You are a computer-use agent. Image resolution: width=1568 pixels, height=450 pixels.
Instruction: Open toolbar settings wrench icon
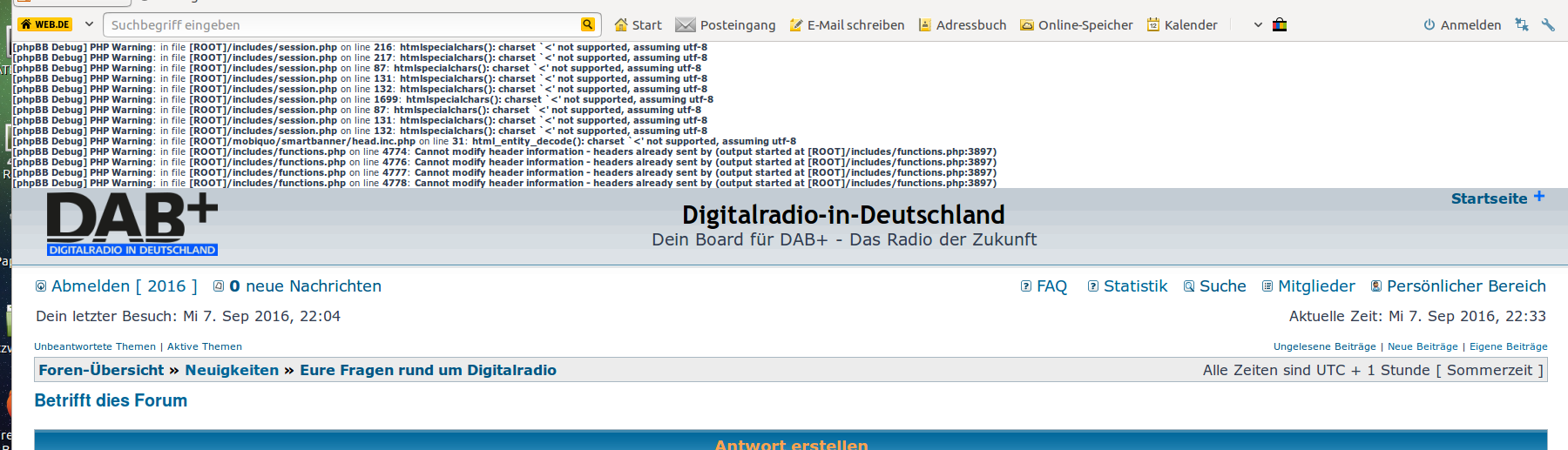click(1548, 24)
